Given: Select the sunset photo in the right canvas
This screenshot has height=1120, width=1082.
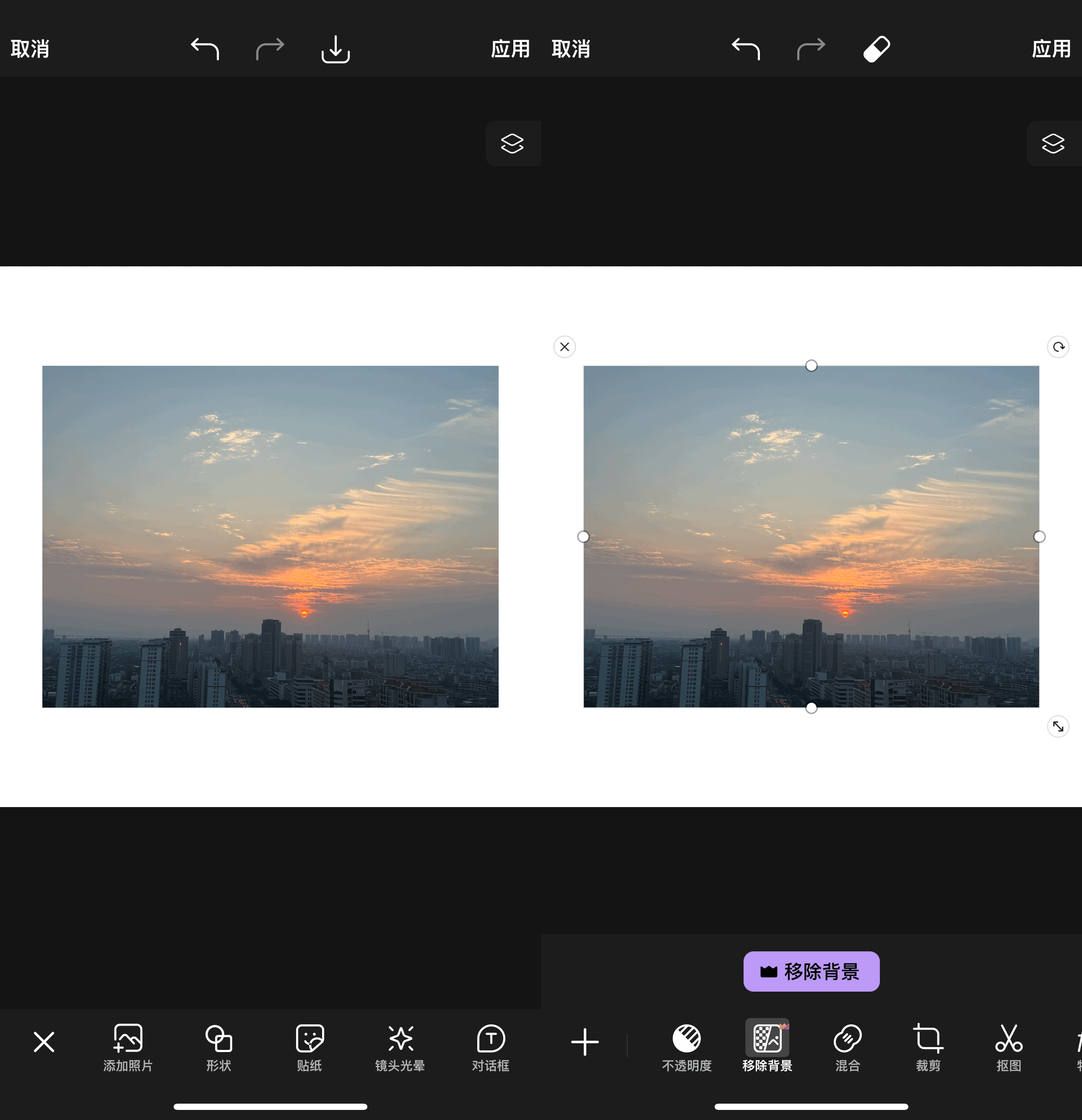Looking at the screenshot, I should click(x=811, y=537).
